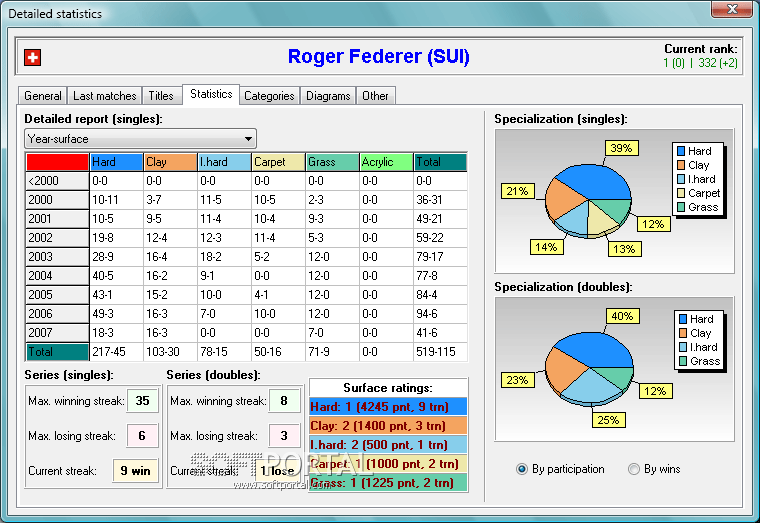Click the Roger Federer (SUI) player name
Image resolution: width=760 pixels, height=523 pixels.
pos(379,56)
